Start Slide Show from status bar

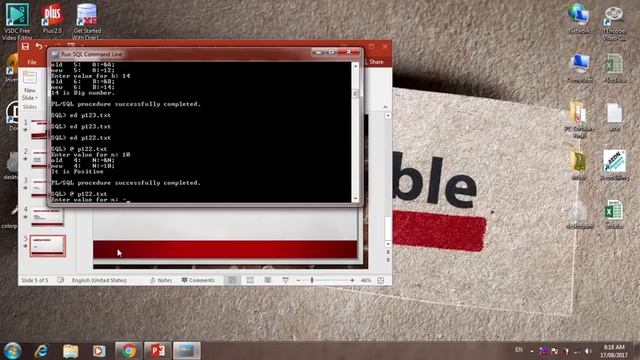pos(285,280)
